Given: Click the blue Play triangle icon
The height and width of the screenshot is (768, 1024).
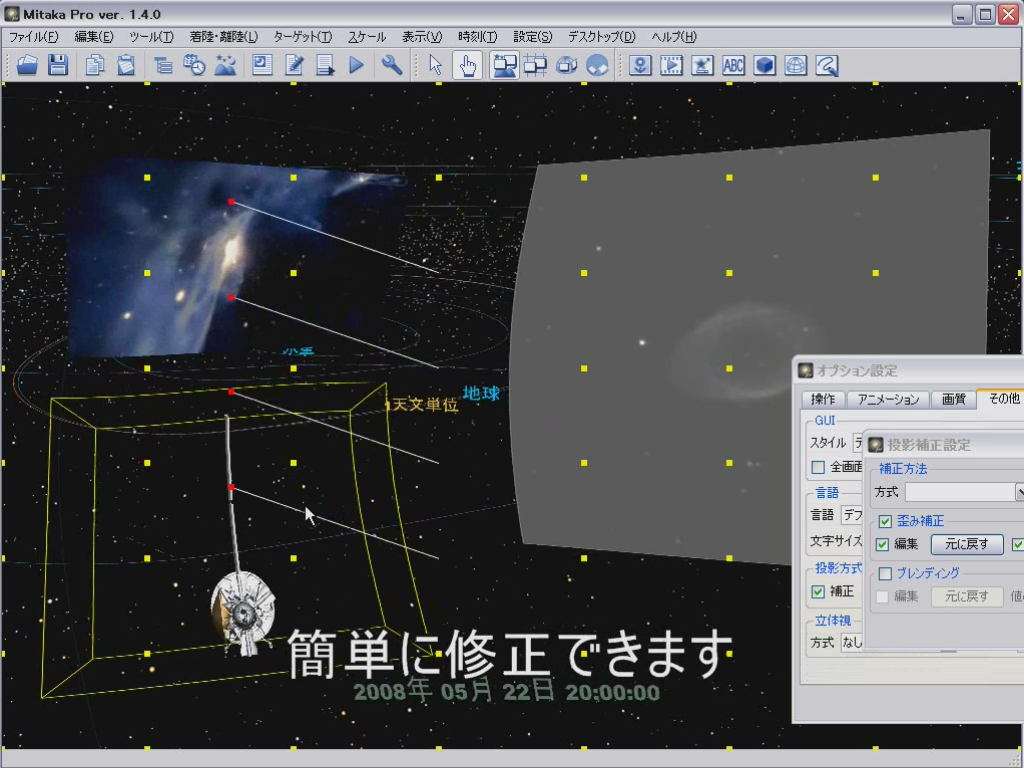Looking at the screenshot, I should tap(357, 65).
